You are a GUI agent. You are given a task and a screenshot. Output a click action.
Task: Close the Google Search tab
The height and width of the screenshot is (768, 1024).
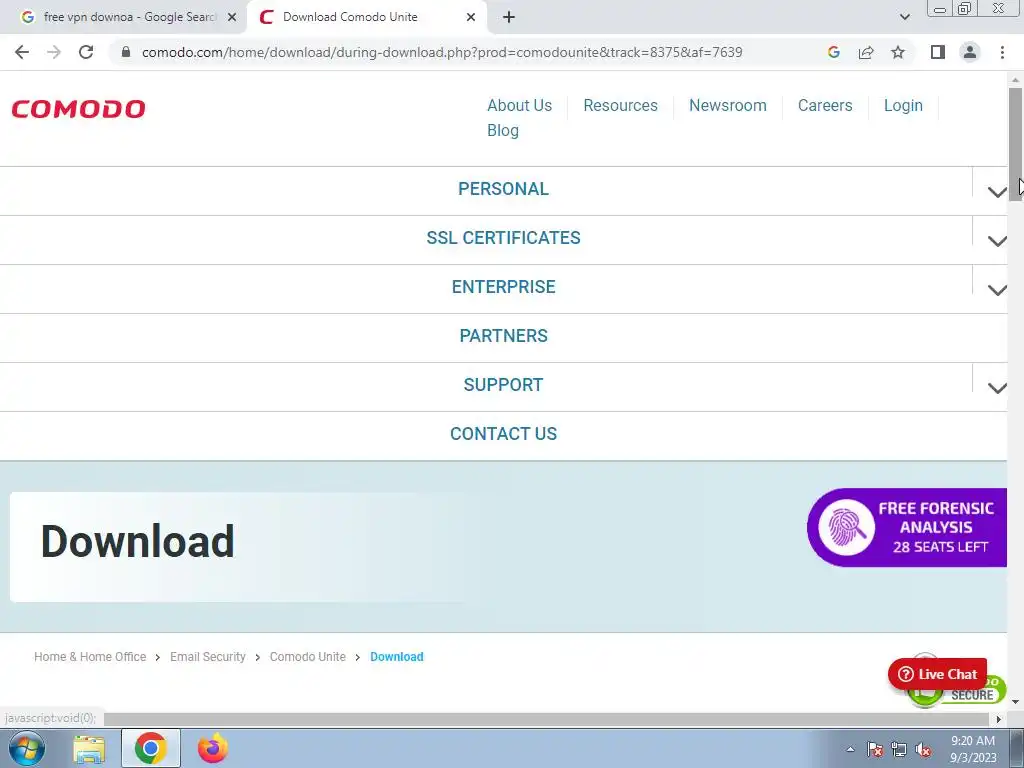click(x=232, y=17)
